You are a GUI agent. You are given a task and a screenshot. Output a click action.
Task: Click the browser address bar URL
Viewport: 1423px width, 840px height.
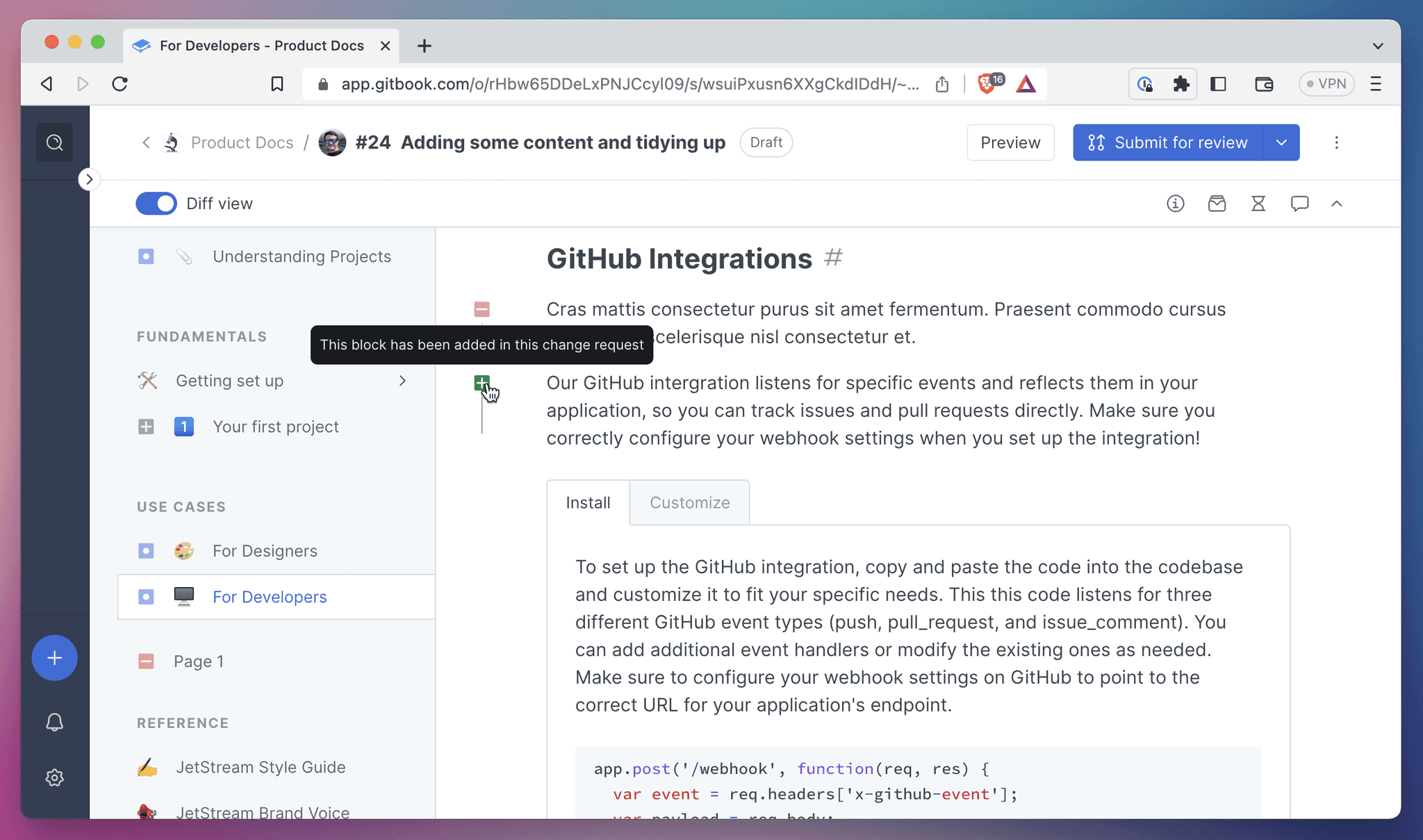625,83
